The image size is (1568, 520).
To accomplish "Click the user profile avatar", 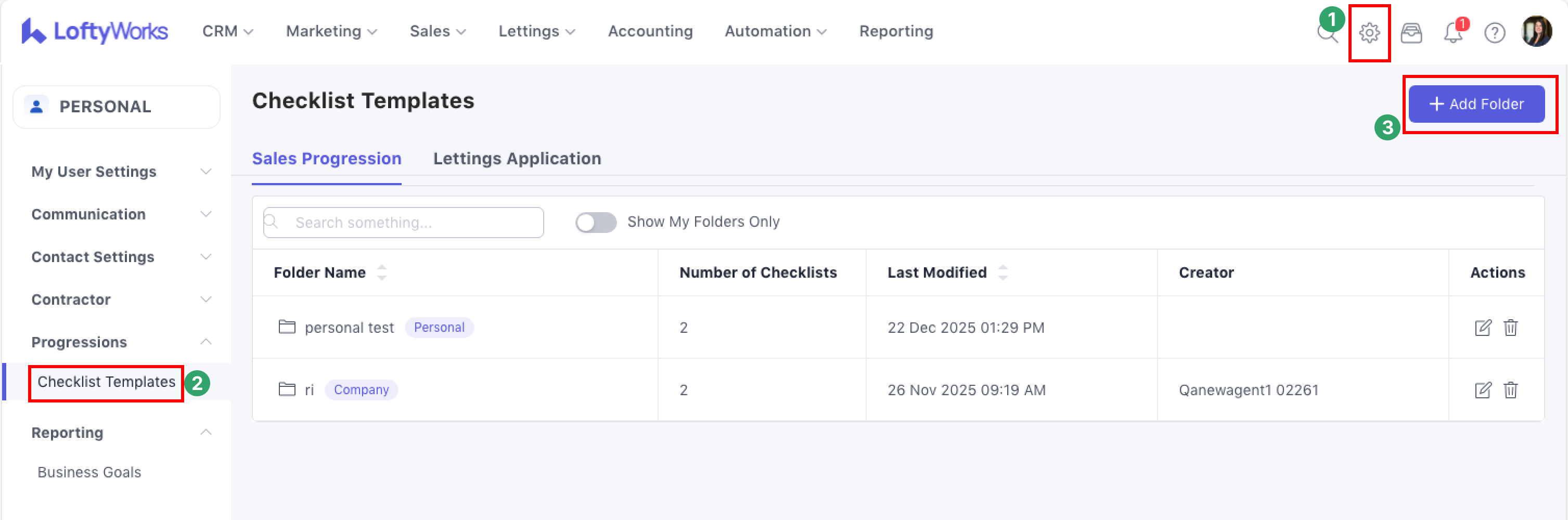I will coord(1536,31).
